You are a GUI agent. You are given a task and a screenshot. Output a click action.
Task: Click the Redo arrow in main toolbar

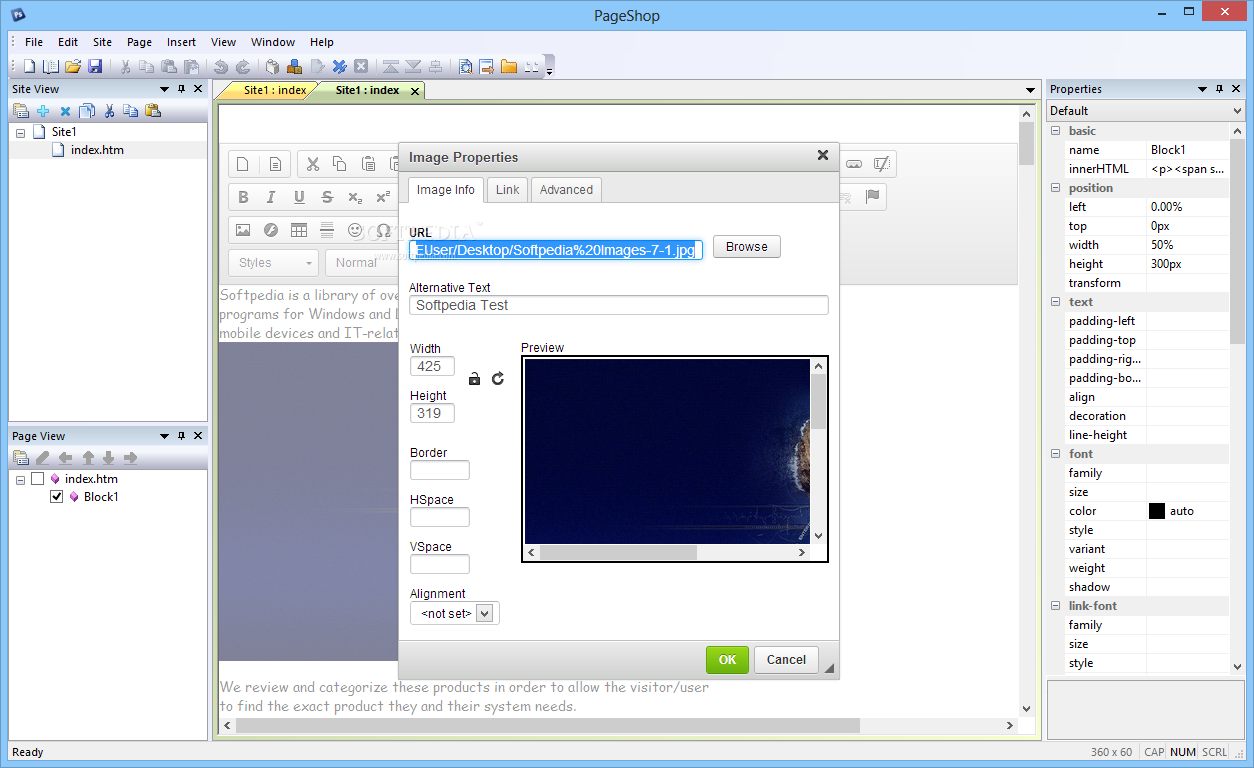[242, 67]
